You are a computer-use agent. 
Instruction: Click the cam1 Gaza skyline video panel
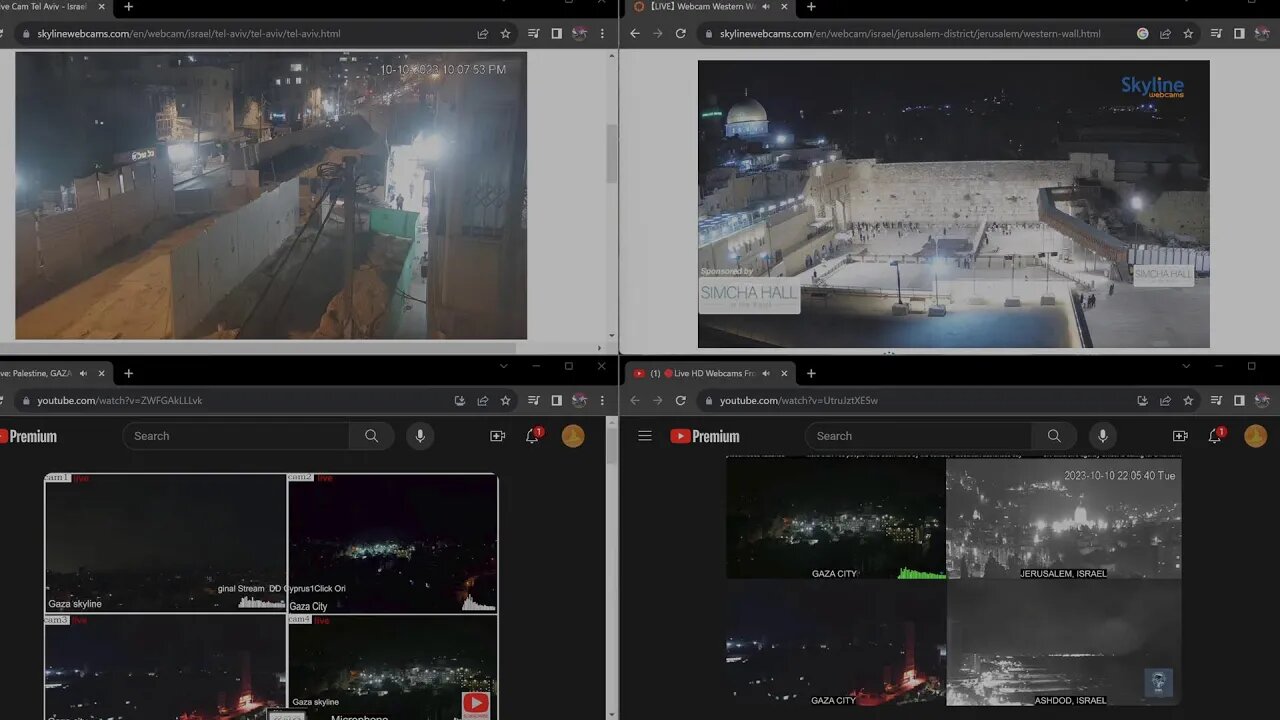[166, 543]
